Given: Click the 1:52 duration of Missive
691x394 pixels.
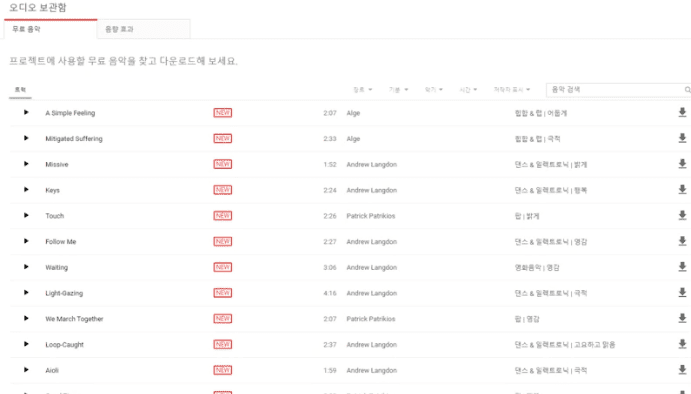Looking at the screenshot, I should pos(330,164).
